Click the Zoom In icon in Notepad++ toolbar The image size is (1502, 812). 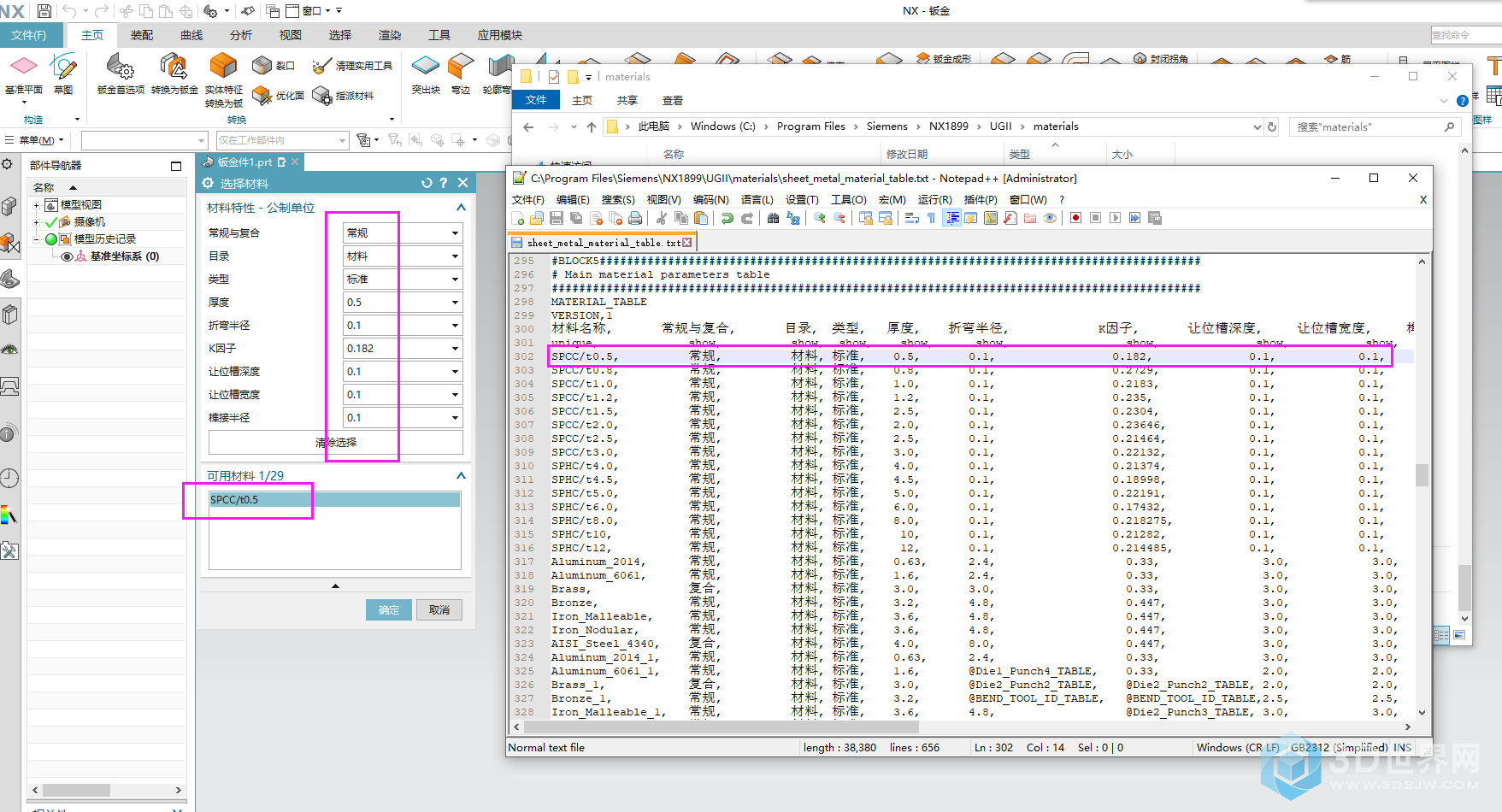[x=820, y=218]
